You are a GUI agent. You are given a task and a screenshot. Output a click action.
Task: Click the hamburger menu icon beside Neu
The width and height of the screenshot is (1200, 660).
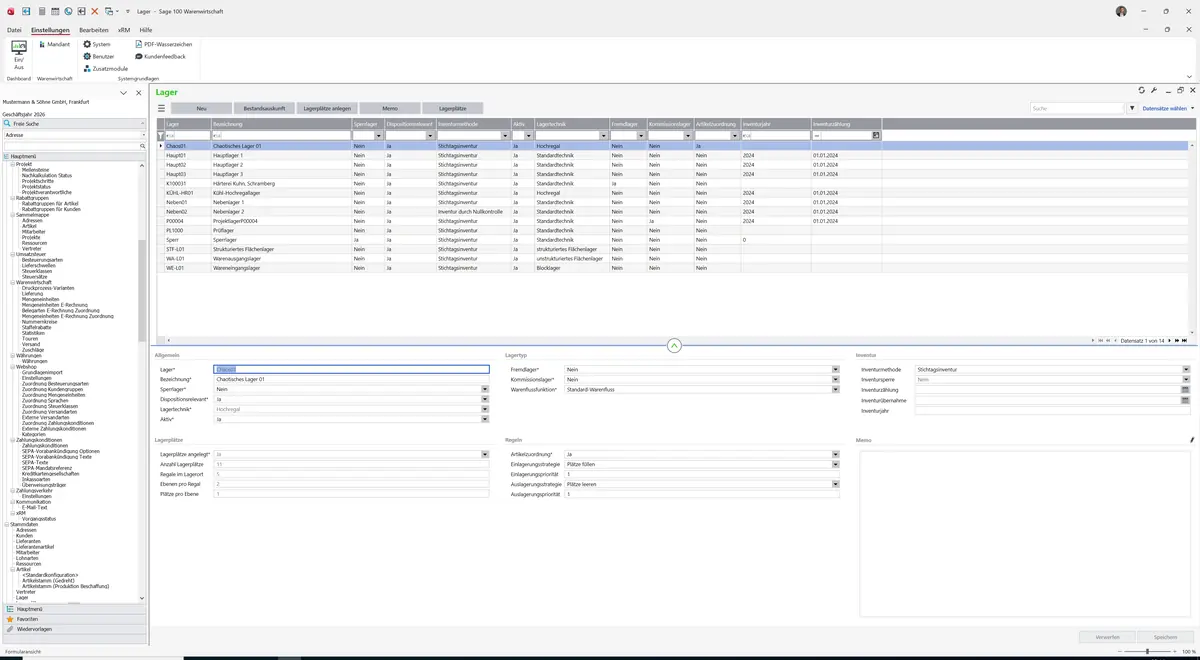point(161,108)
